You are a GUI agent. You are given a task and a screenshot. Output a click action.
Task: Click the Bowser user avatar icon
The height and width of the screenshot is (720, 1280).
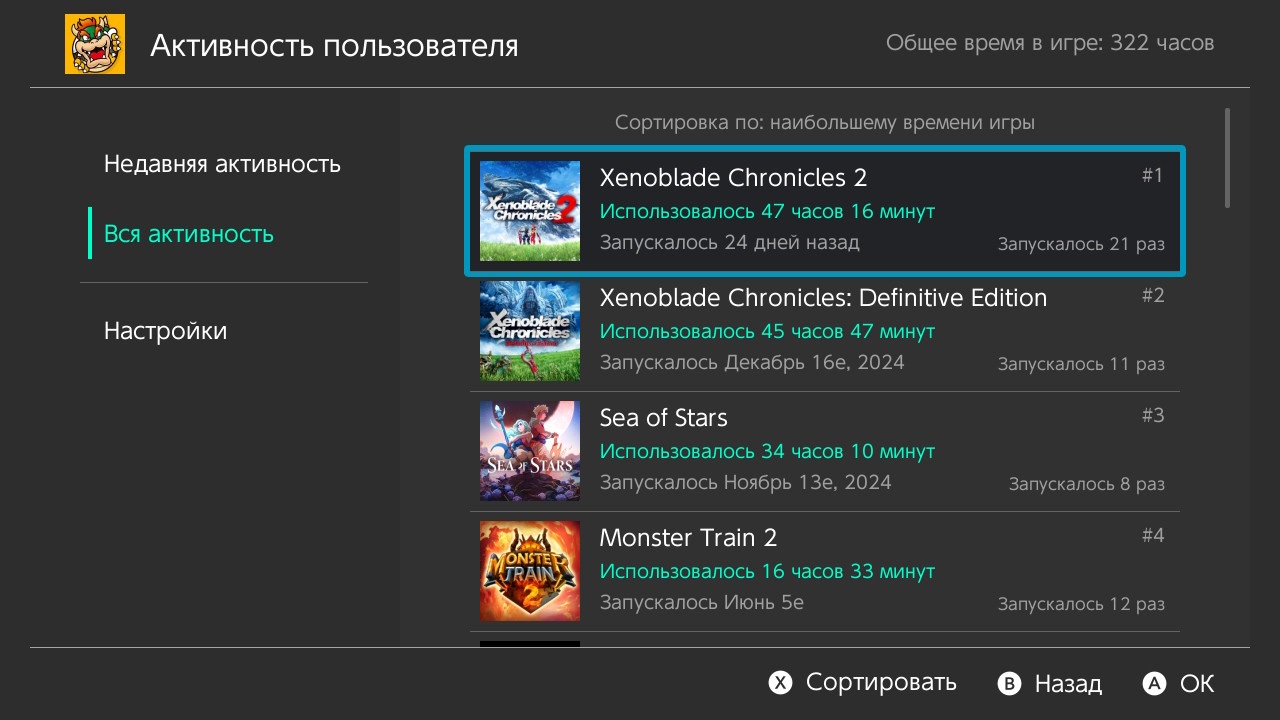[95, 44]
